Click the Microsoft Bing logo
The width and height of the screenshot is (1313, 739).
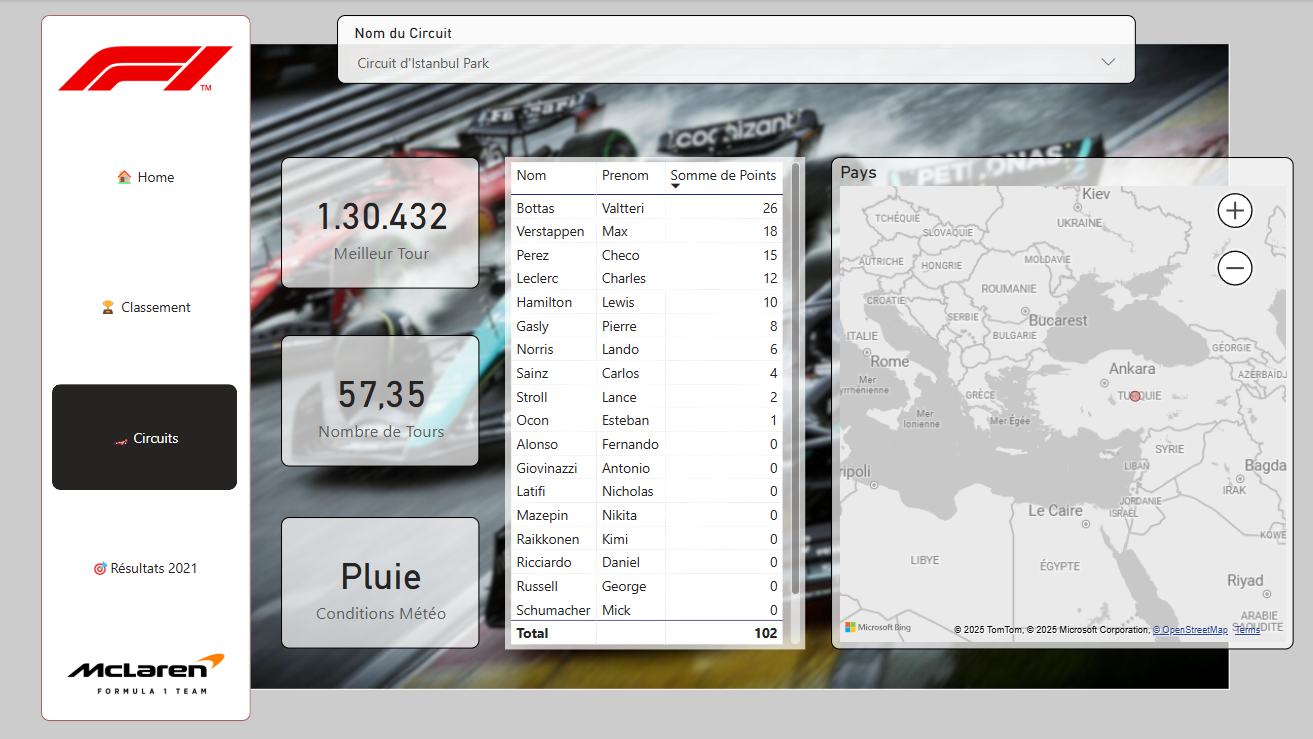coord(878,628)
